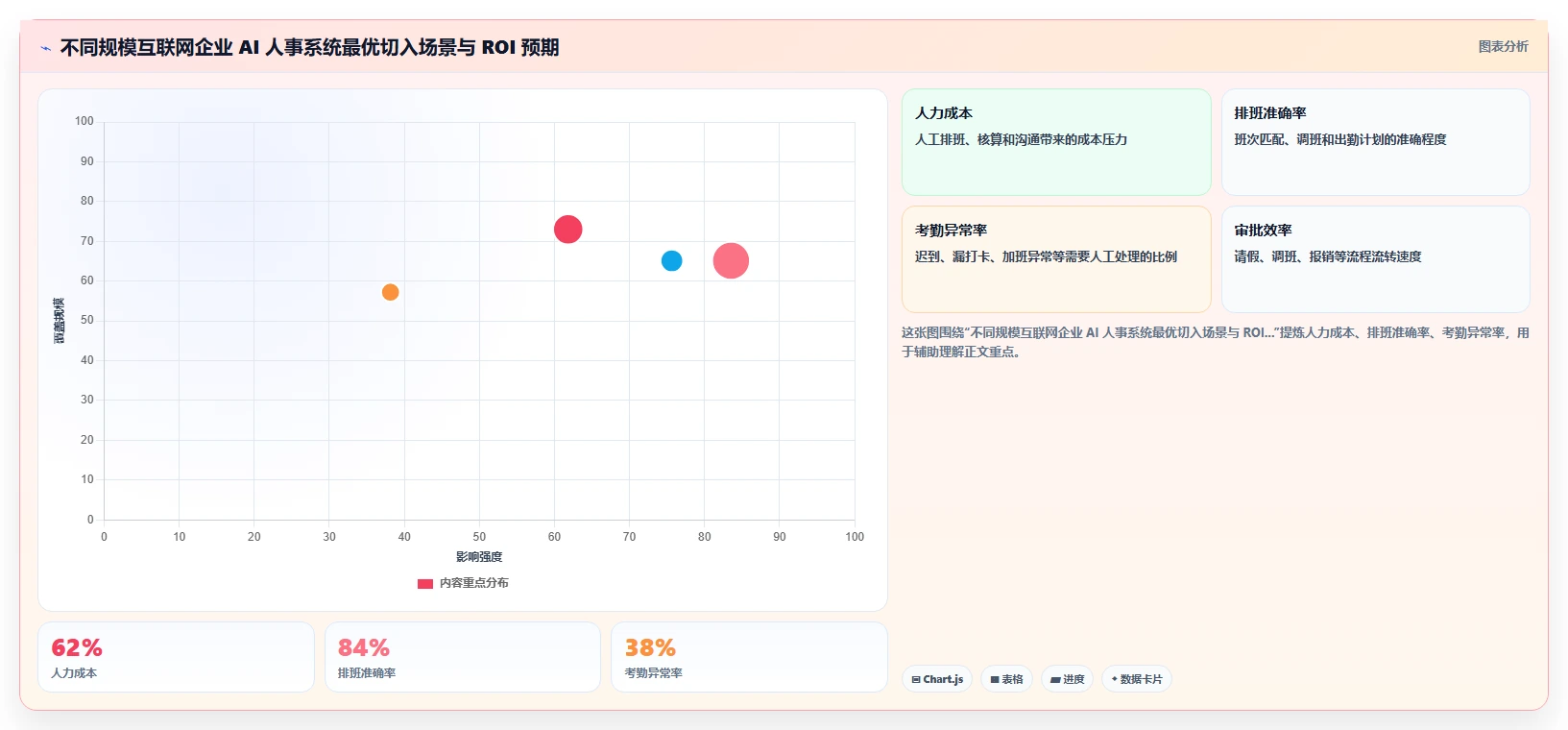Select the large pink bubble near 84
1568x730 pixels.
(731, 260)
